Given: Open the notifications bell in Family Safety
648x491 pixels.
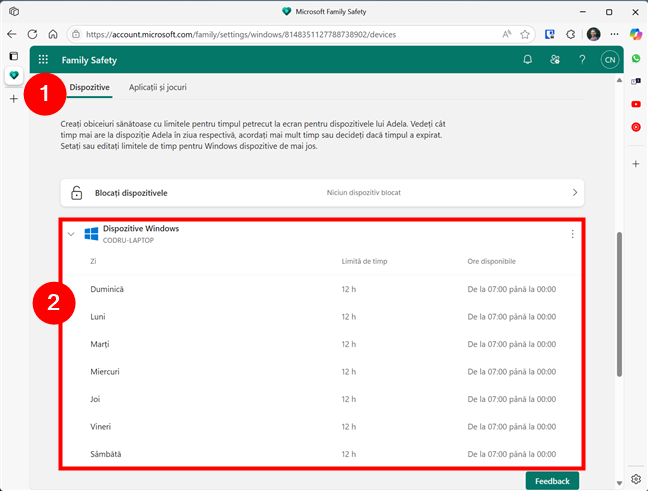Looking at the screenshot, I should tap(527, 60).
